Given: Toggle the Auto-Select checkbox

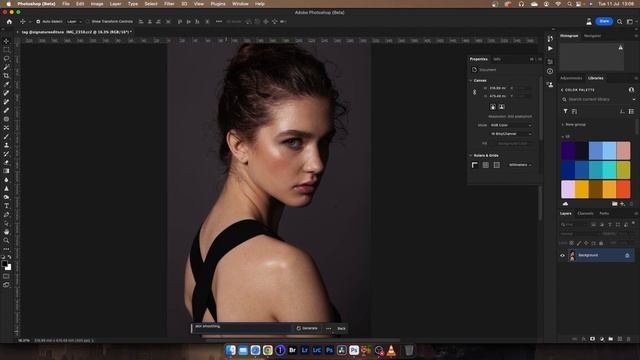Looking at the screenshot, I should 38,22.
